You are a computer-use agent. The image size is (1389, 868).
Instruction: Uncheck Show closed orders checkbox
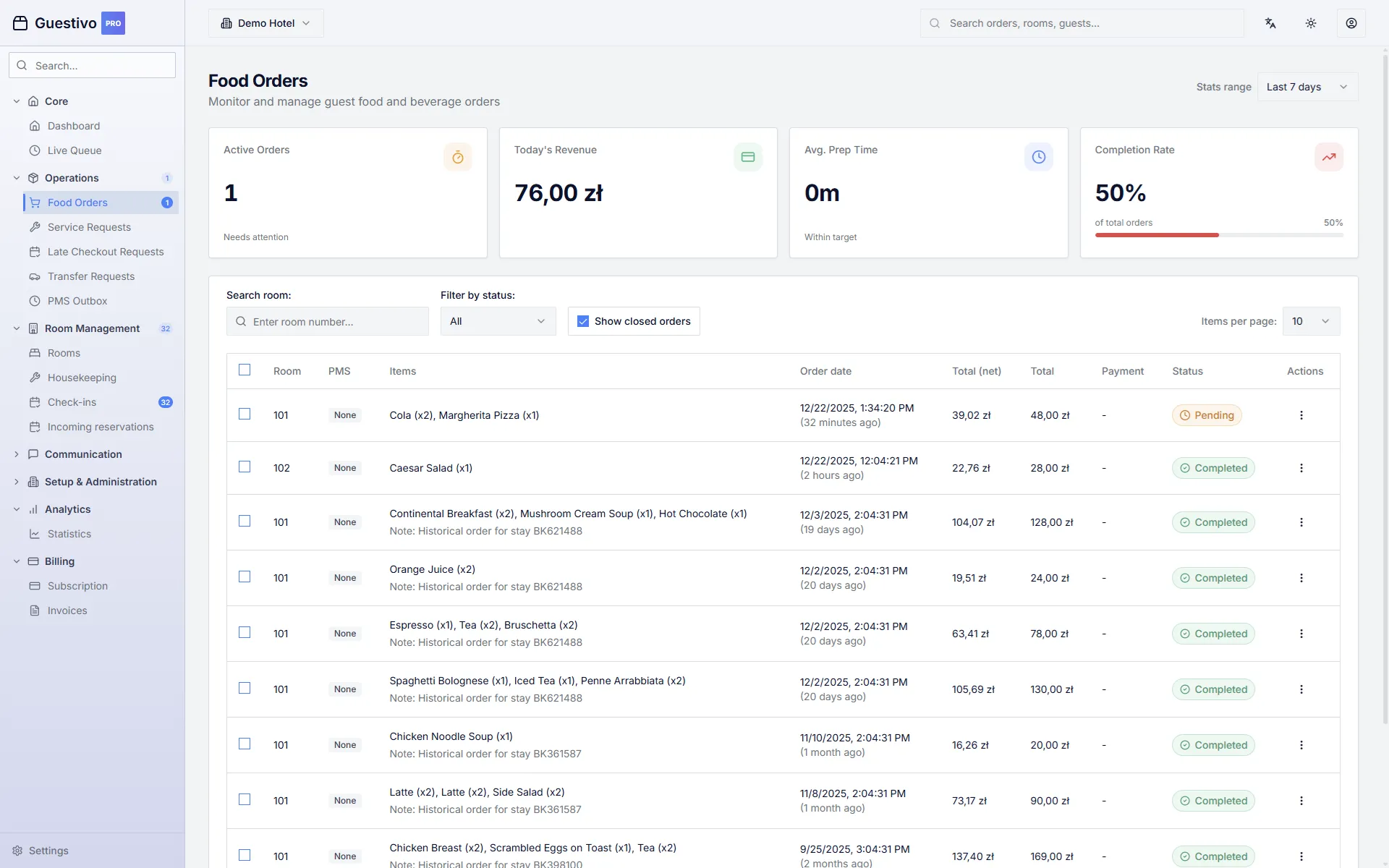click(x=583, y=321)
